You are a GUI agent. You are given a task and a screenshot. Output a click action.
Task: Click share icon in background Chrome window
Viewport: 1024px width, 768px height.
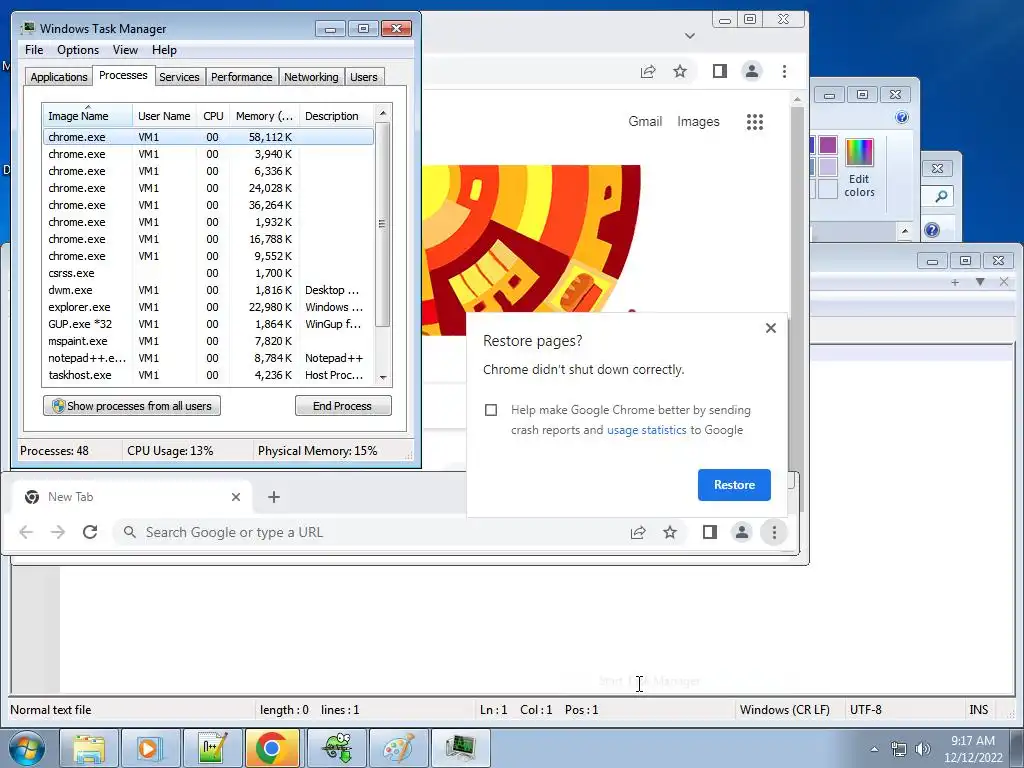click(648, 71)
